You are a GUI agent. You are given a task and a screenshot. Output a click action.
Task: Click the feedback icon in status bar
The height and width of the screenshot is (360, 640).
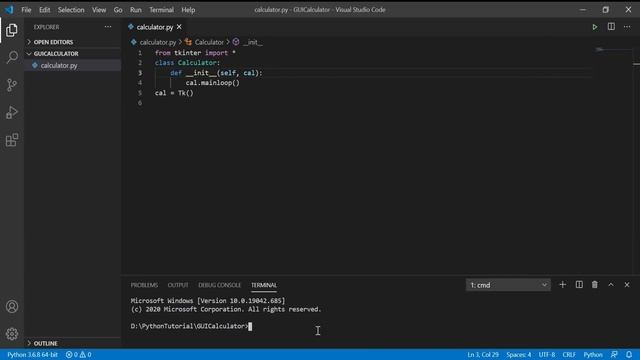(614, 354)
